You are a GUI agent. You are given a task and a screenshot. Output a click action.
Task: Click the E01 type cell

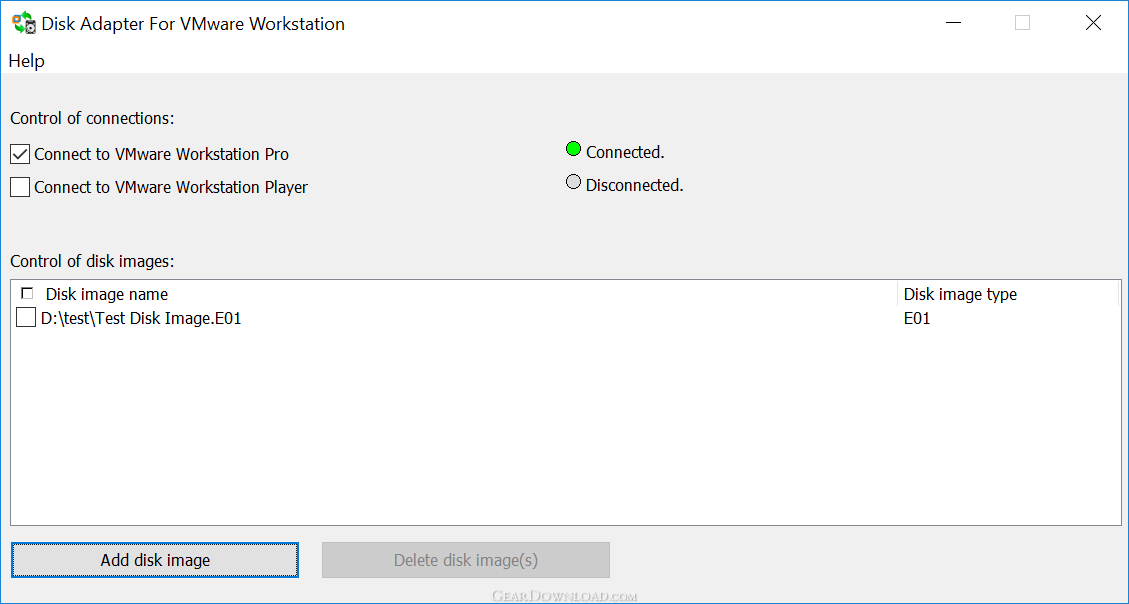[917, 318]
